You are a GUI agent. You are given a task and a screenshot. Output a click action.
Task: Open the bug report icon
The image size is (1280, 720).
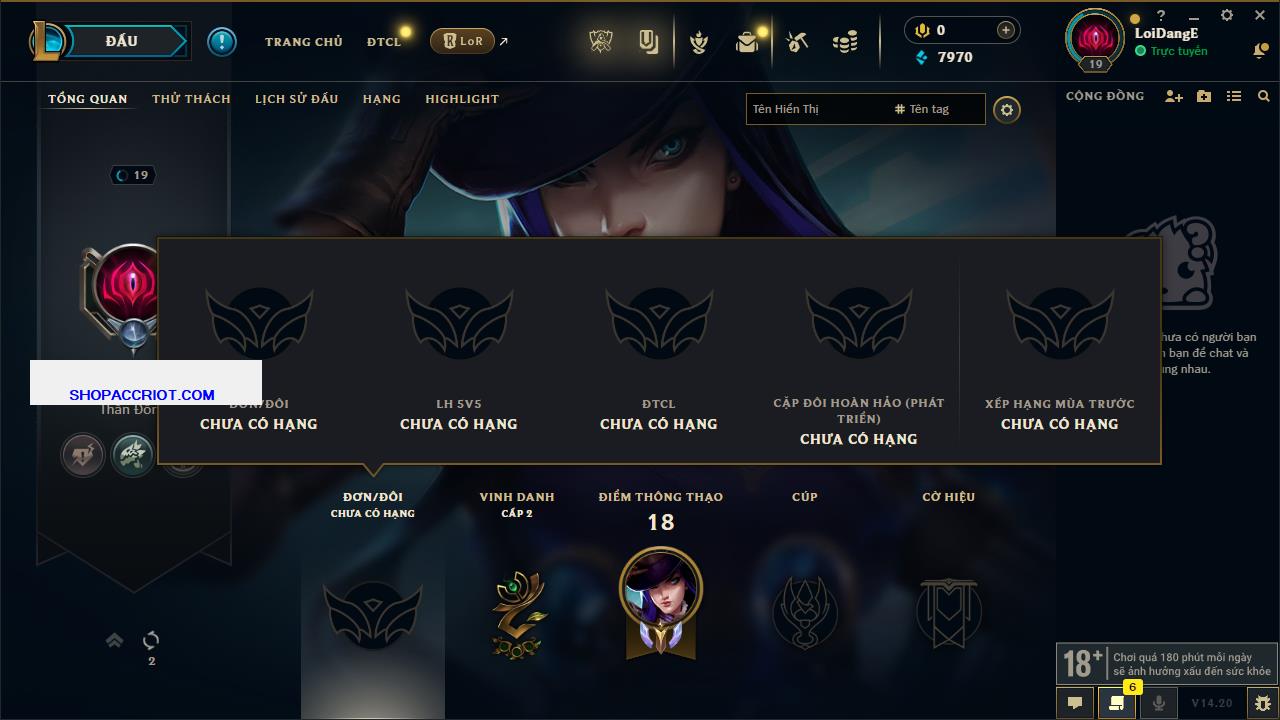[1262, 703]
